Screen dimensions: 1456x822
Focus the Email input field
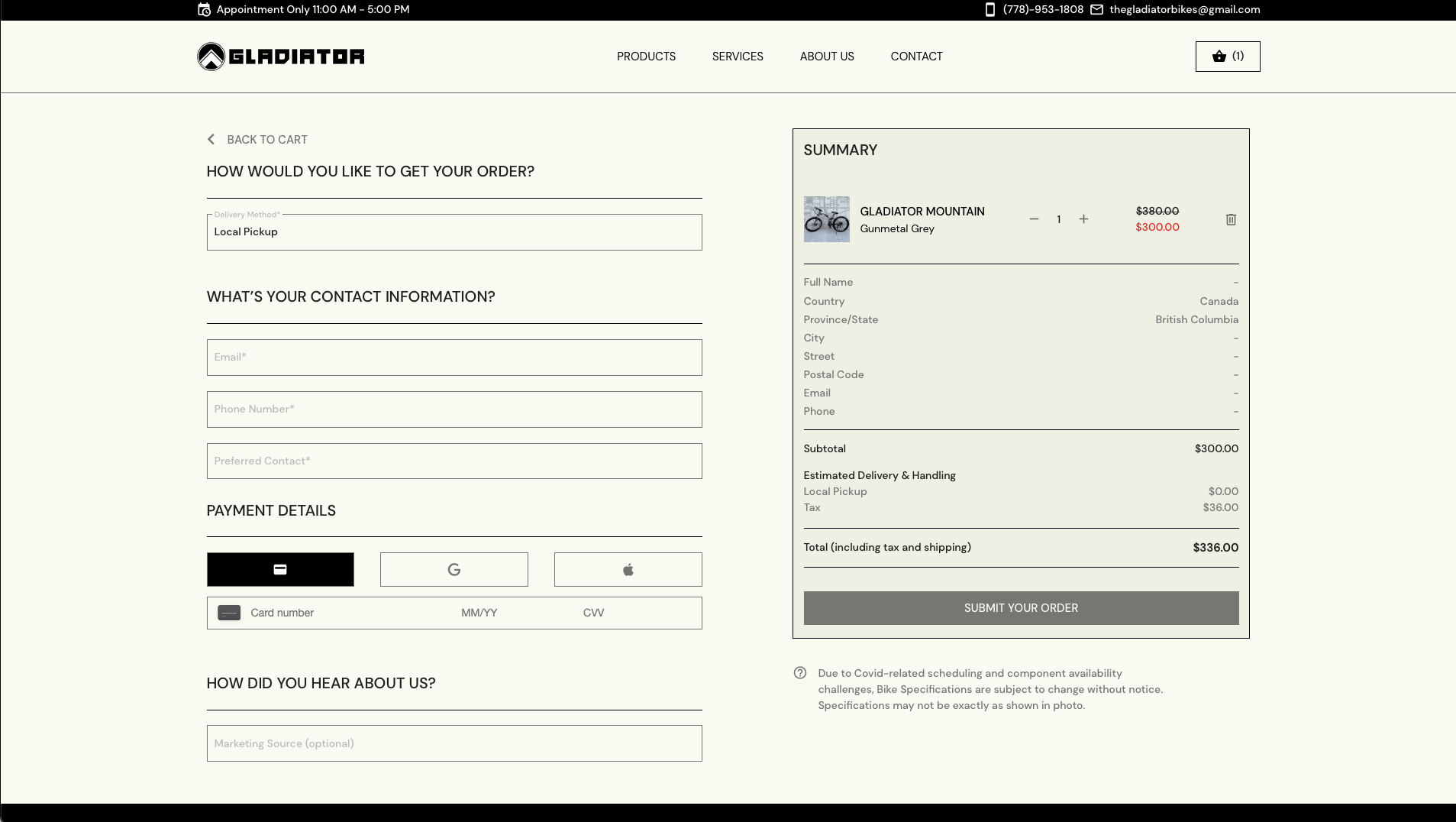[454, 358]
